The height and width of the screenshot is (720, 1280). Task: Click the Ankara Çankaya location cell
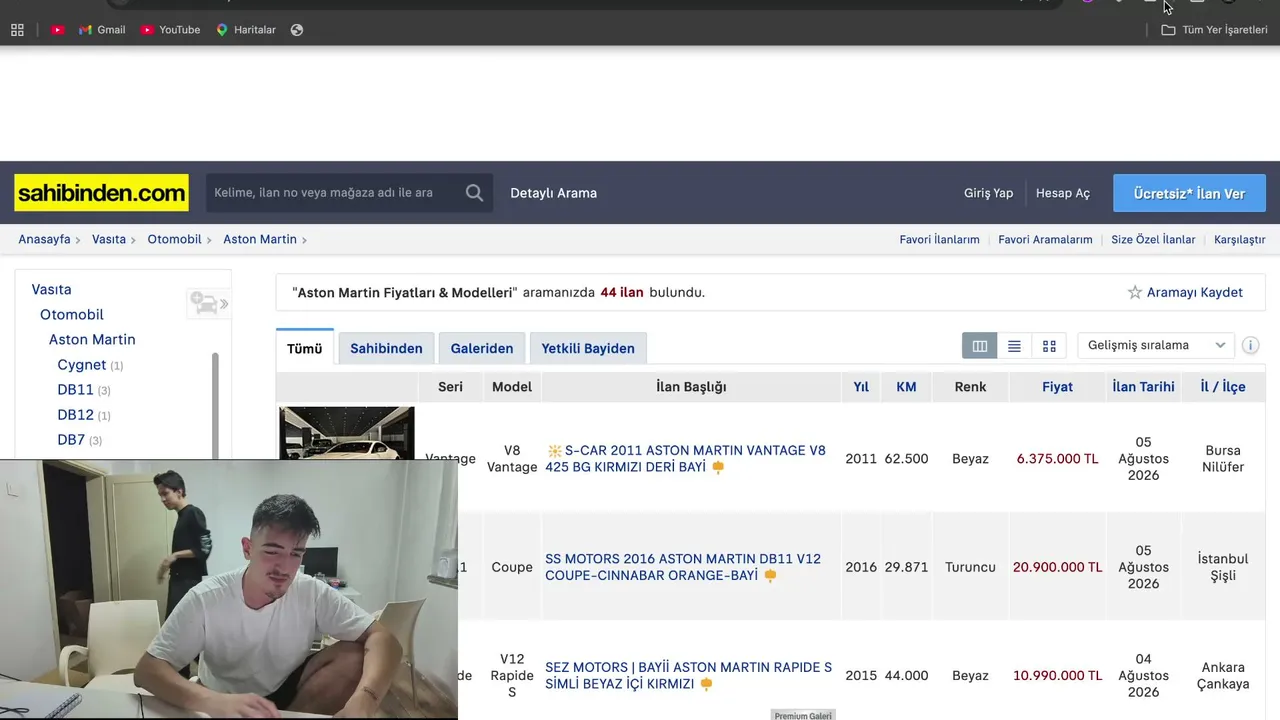click(1223, 676)
